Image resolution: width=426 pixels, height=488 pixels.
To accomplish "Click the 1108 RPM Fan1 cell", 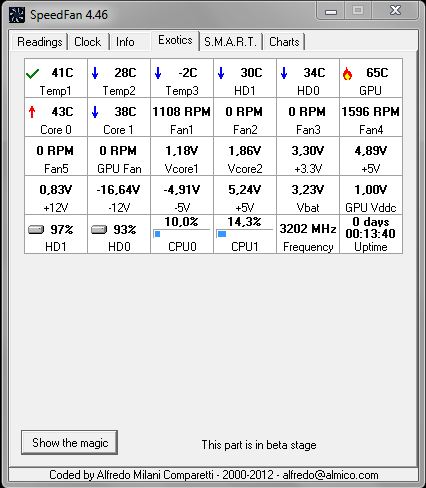I will click(182, 117).
